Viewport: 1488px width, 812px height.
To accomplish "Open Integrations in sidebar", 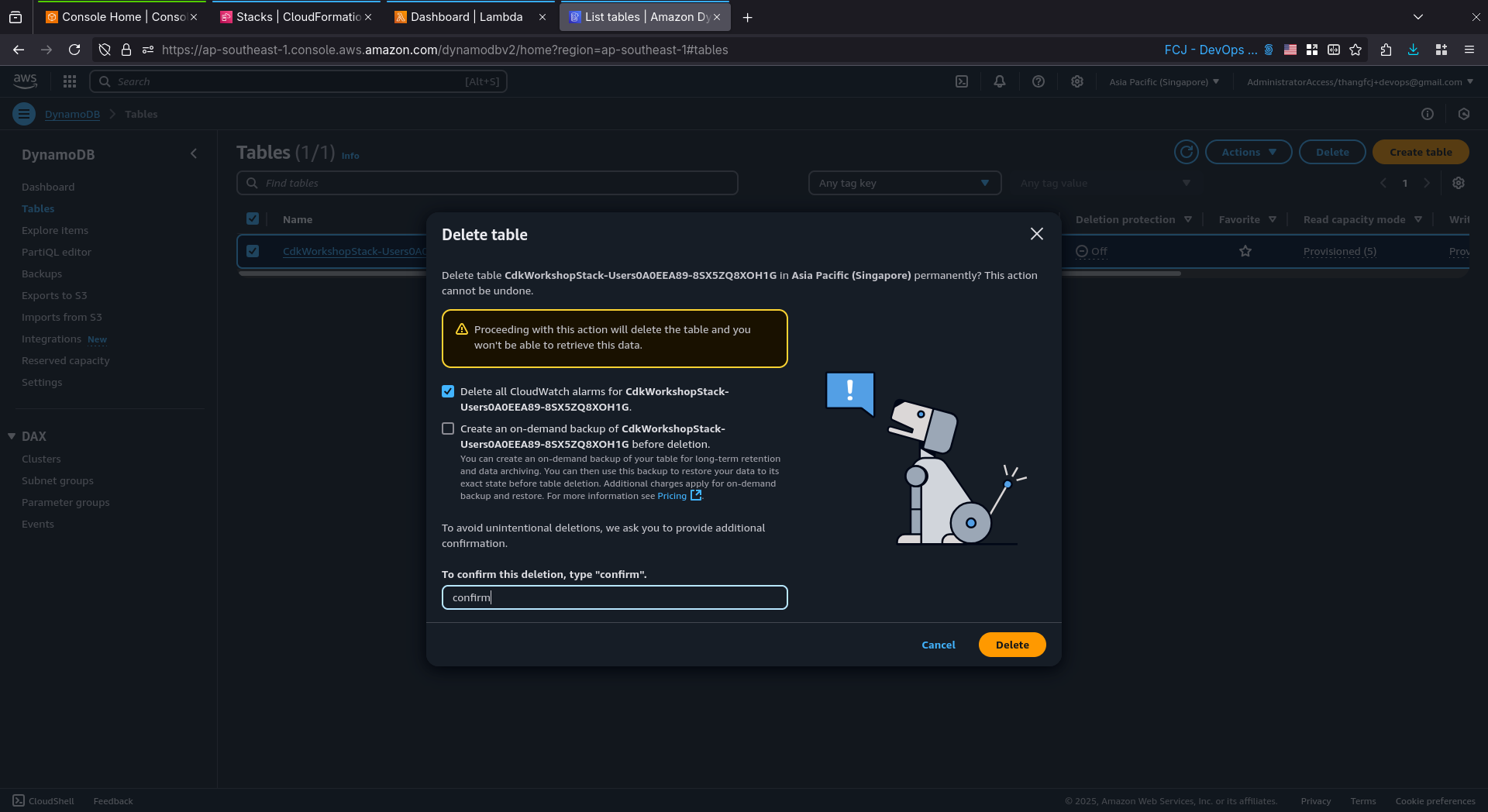I will click(51, 339).
